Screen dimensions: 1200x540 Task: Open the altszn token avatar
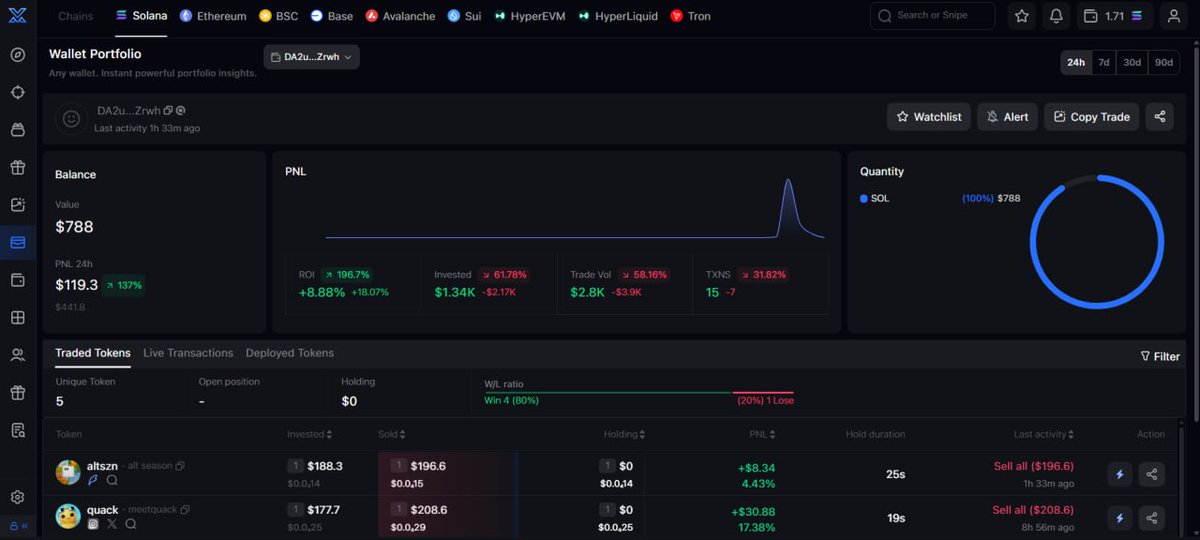(x=68, y=472)
